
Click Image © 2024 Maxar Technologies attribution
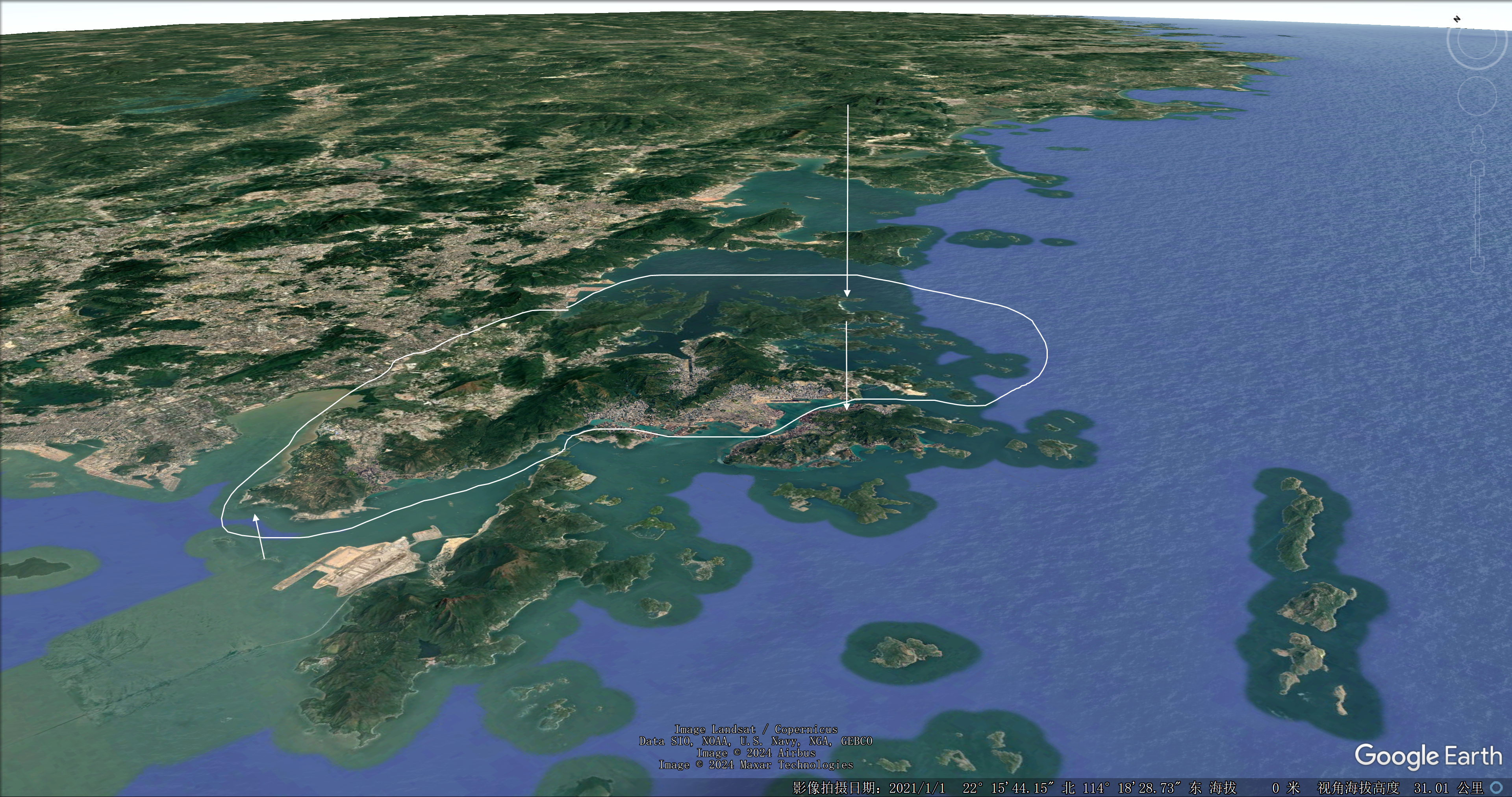tap(756, 765)
